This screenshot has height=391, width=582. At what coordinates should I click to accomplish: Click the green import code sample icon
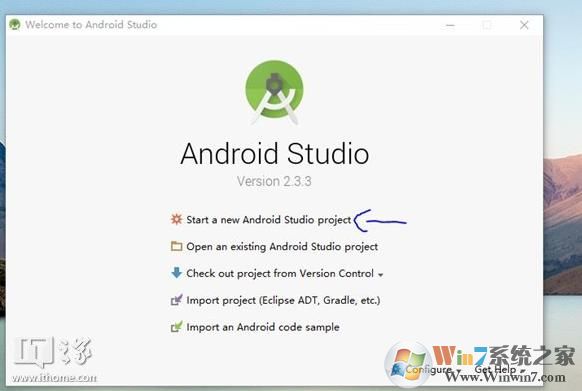[176, 327]
